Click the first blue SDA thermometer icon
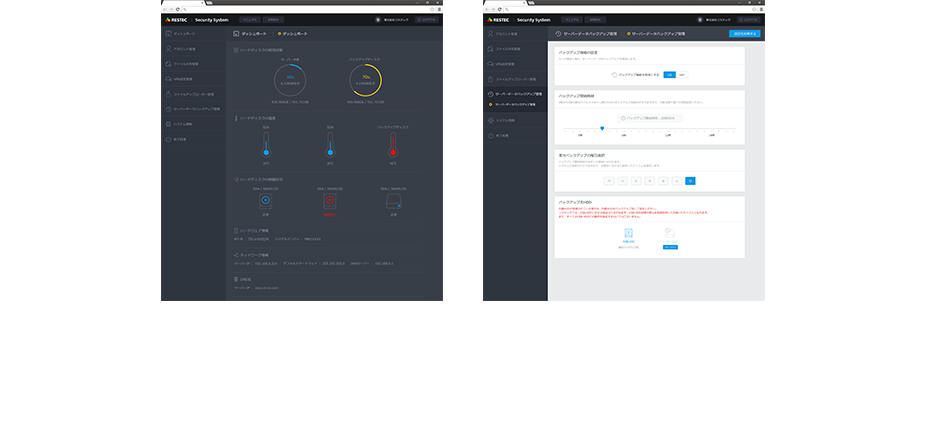The height and width of the screenshot is (435, 925). point(266,145)
